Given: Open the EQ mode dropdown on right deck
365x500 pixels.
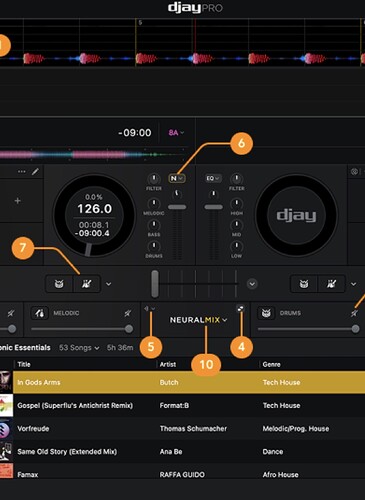Looking at the screenshot, I should click(213, 178).
